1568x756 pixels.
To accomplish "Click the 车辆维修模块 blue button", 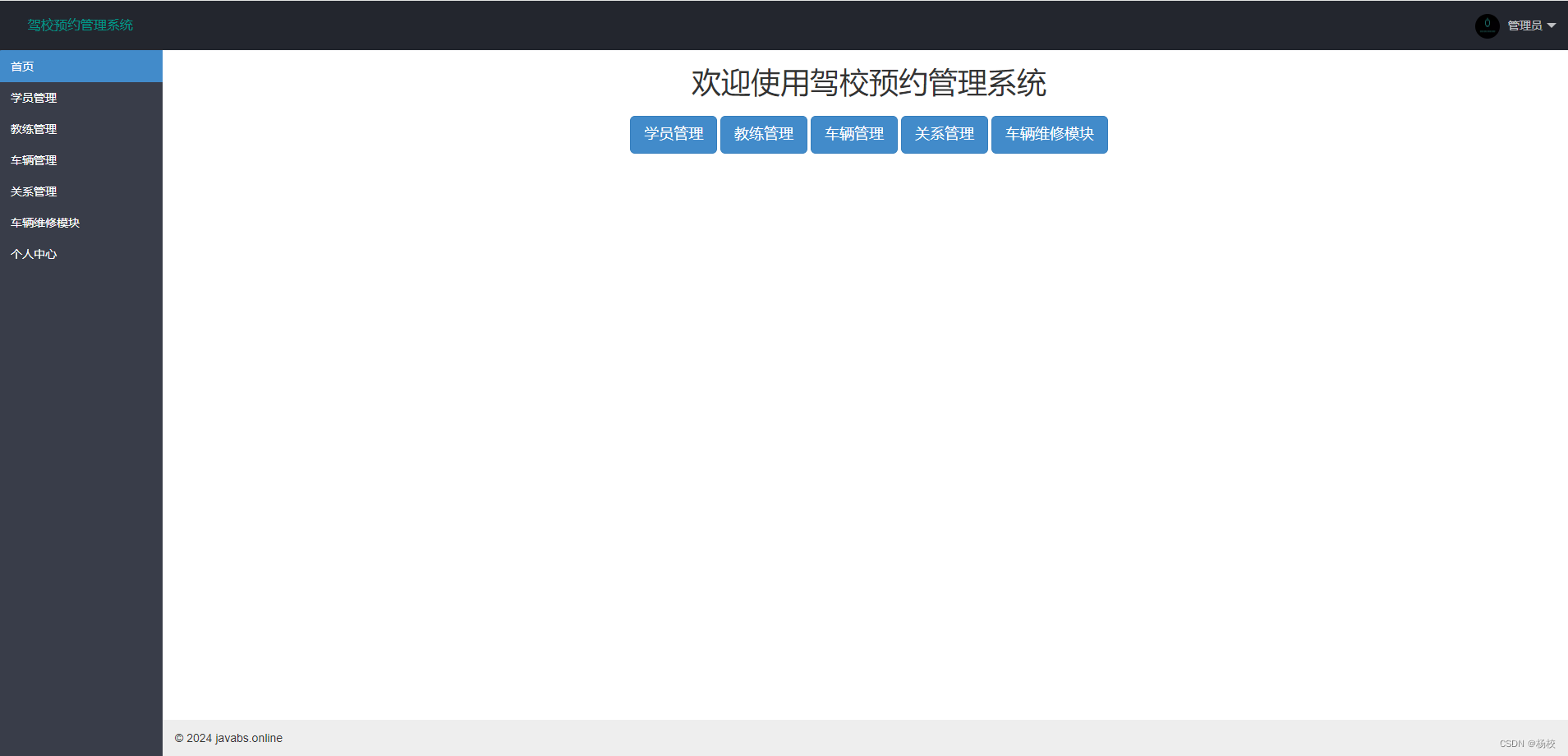I will coord(1049,134).
